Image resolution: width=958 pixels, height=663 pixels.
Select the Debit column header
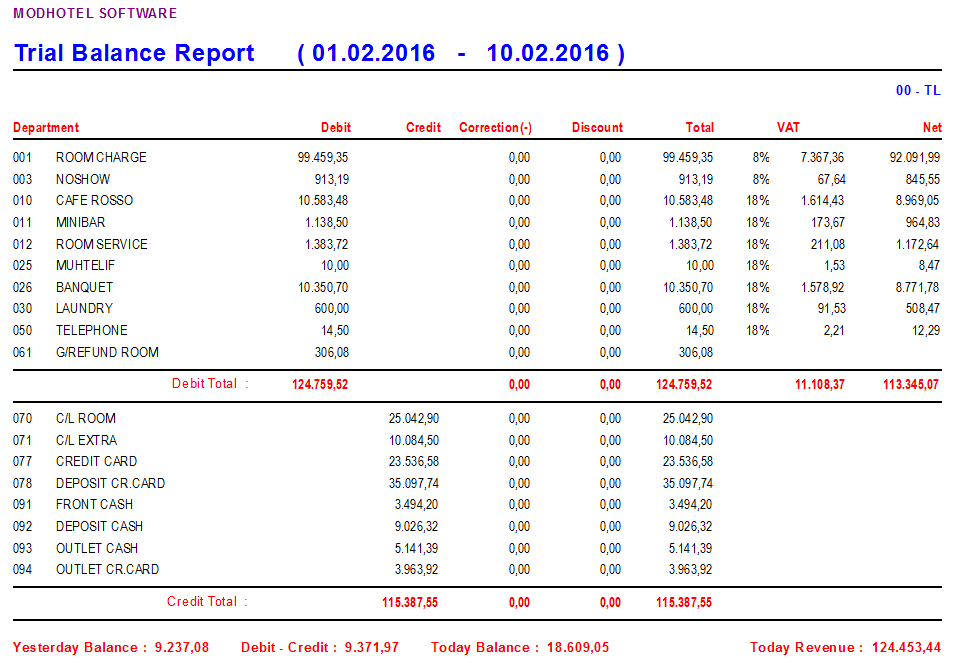(335, 128)
